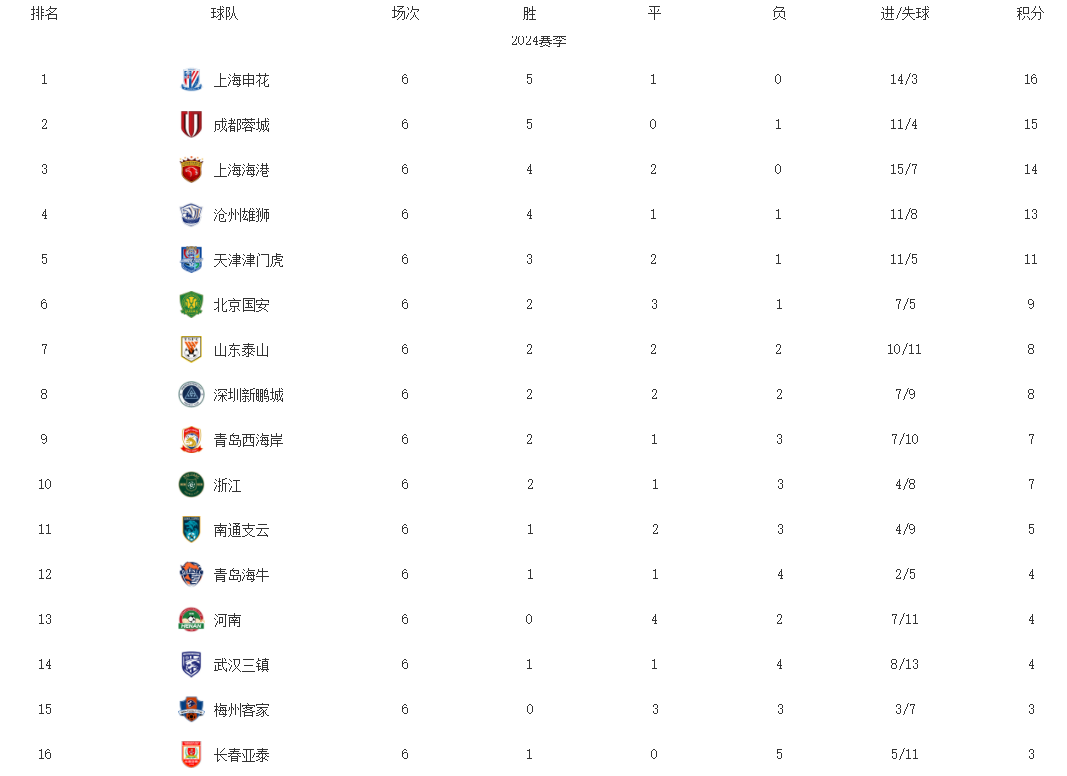1067x776 pixels.
Task: Click the 成都蓉城 team crest
Action: [x=191, y=125]
